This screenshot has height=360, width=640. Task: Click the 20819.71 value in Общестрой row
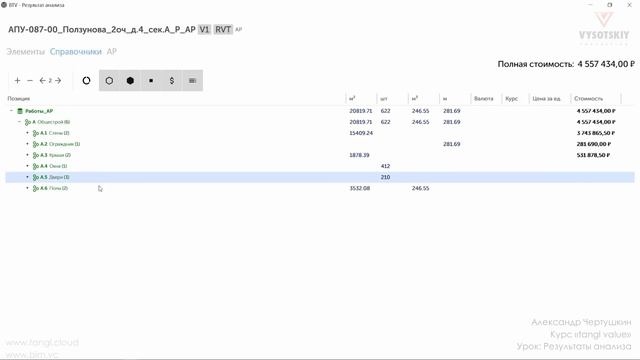[361, 122]
